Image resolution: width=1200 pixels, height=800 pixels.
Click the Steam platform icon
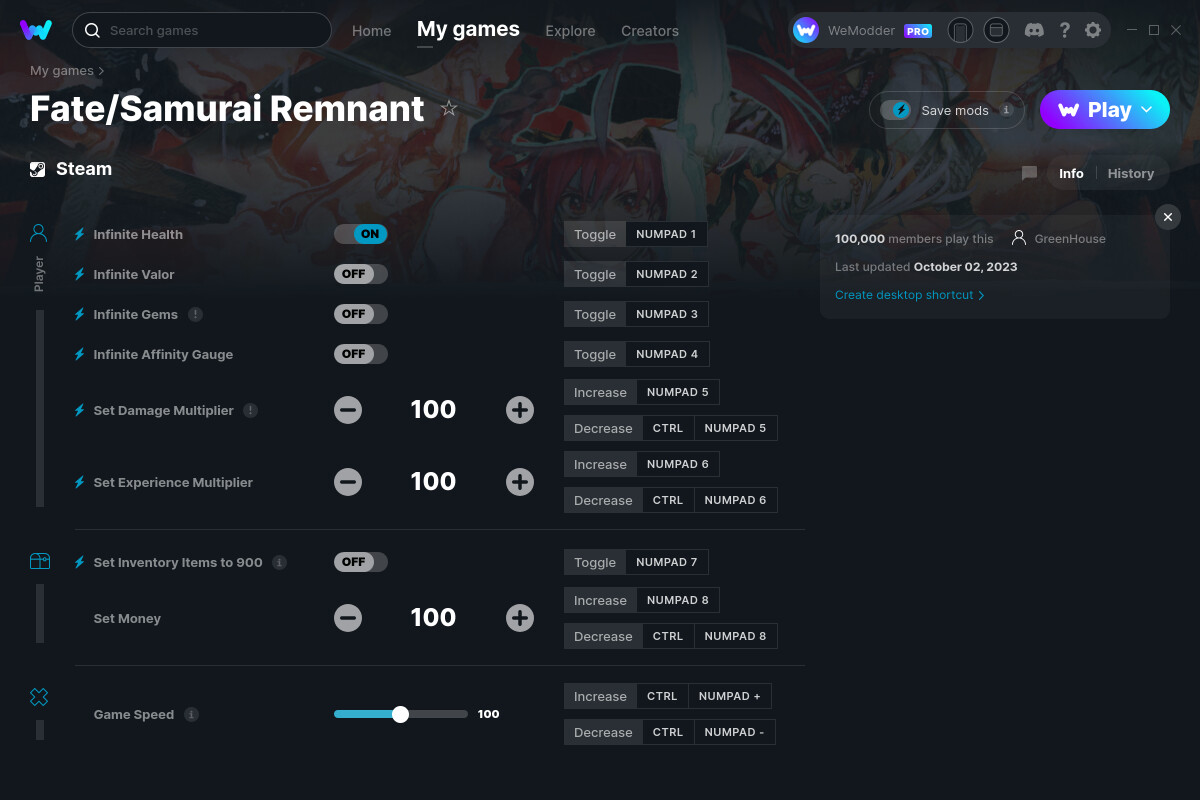click(x=38, y=169)
